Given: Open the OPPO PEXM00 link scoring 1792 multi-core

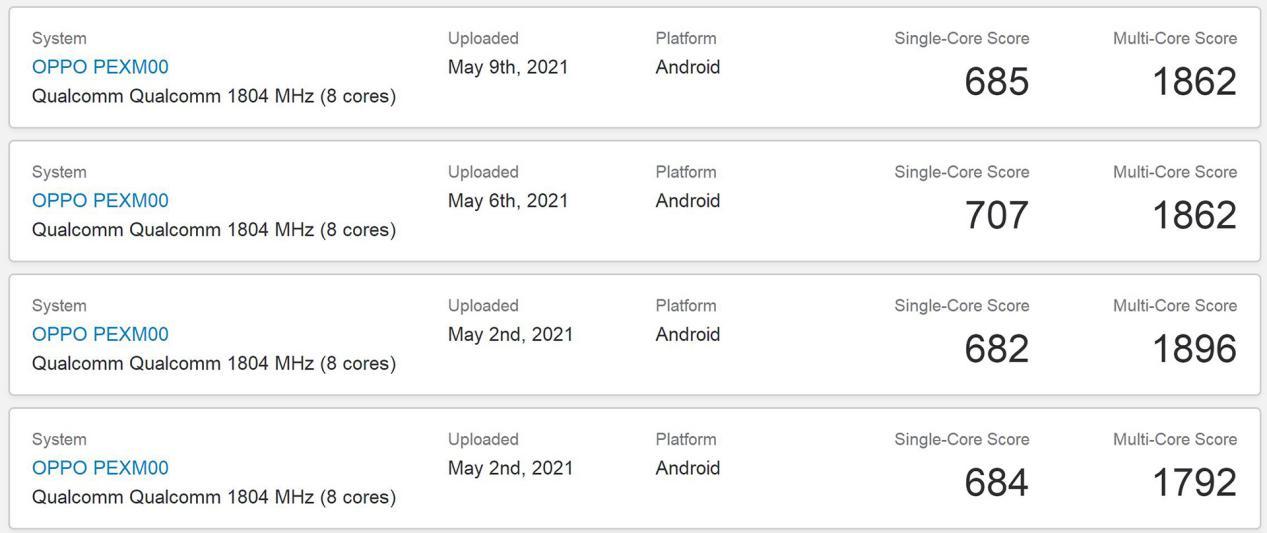Looking at the screenshot, I should click(100, 468).
